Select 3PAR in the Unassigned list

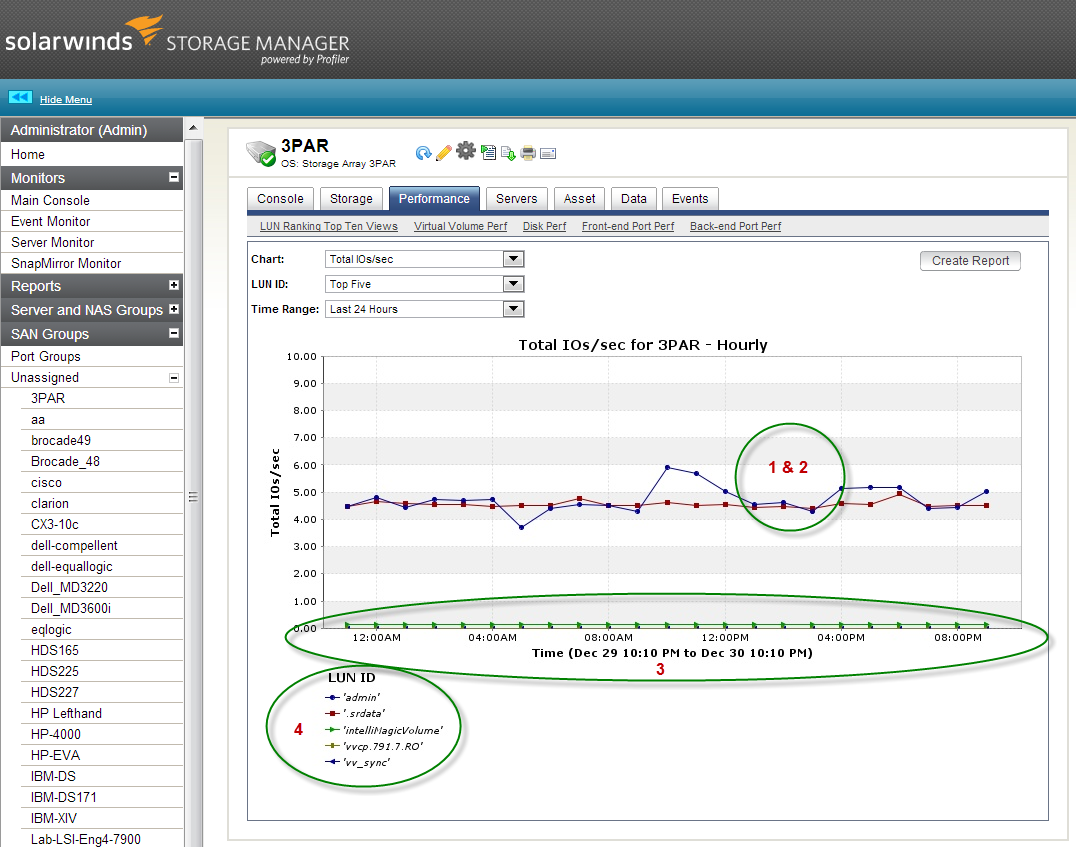point(102,398)
